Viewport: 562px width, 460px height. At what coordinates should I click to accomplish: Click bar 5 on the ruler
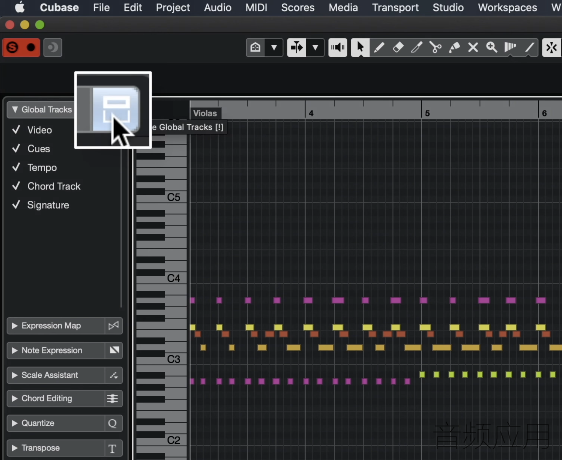click(427, 113)
